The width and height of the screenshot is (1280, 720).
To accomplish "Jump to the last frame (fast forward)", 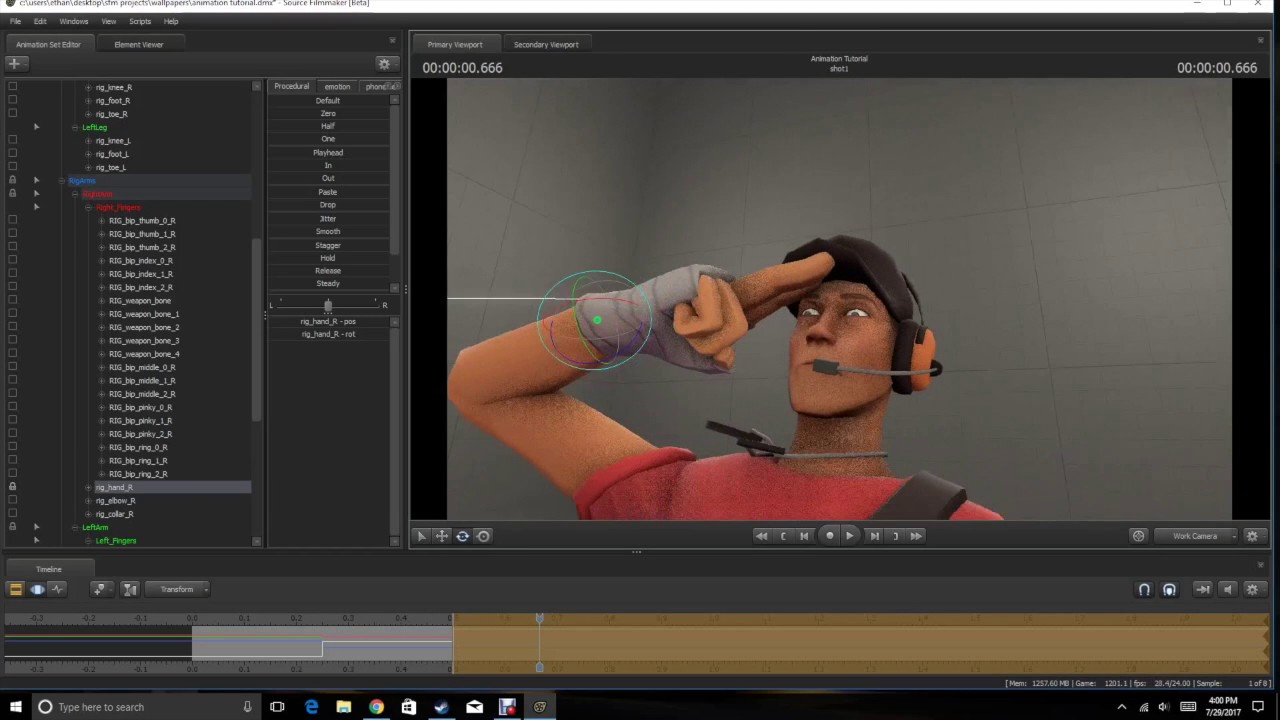I will coord(916,536).
